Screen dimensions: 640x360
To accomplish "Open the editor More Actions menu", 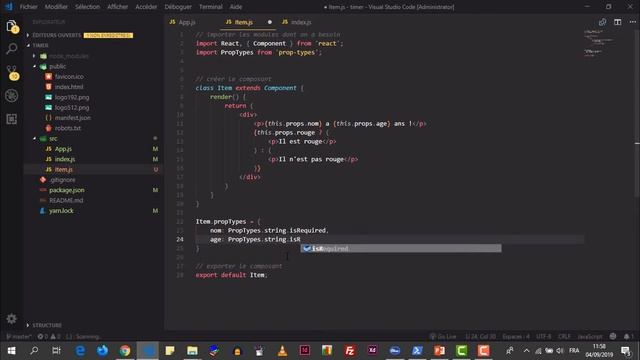I will click(632, 22).
